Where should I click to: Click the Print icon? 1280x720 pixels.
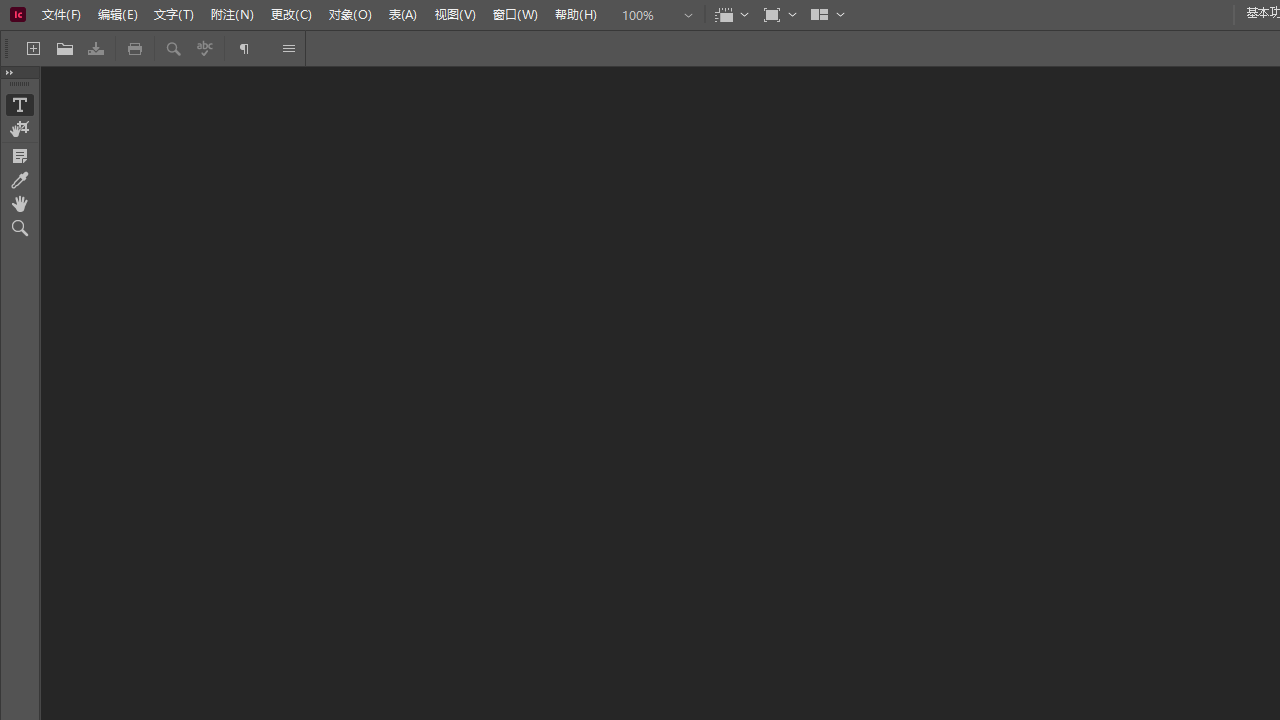pos(135,49)
